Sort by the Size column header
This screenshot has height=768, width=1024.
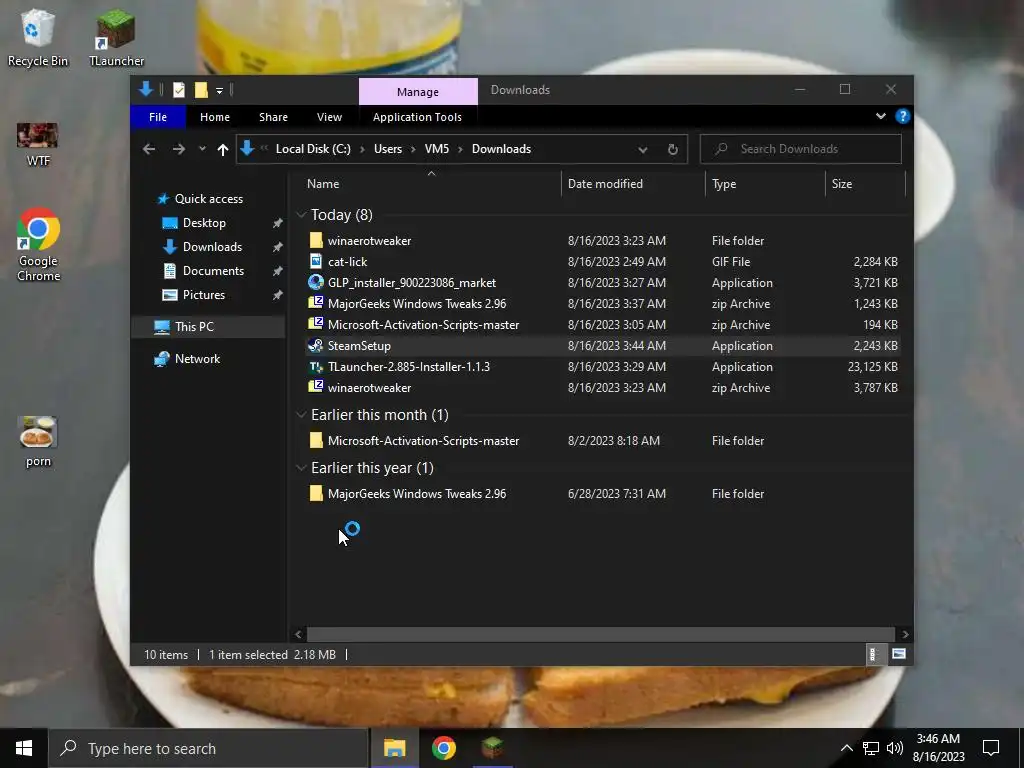(x=865, y=184)
